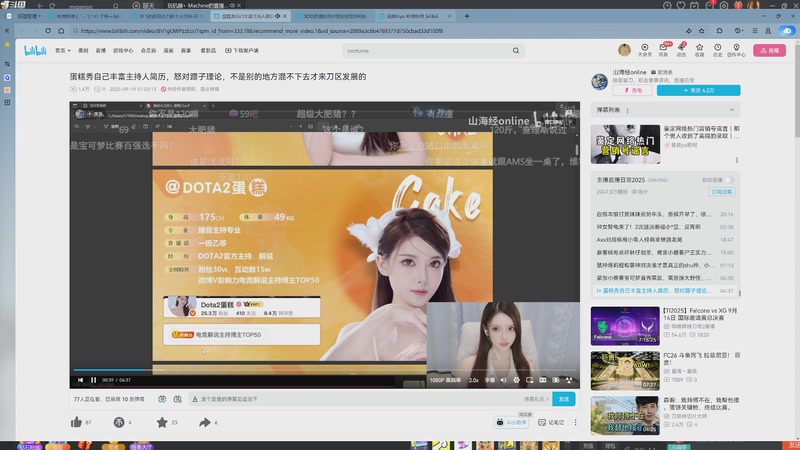Follow uploader with 关注 button
The width and height of the screenshot is (800, 450).
698,90
